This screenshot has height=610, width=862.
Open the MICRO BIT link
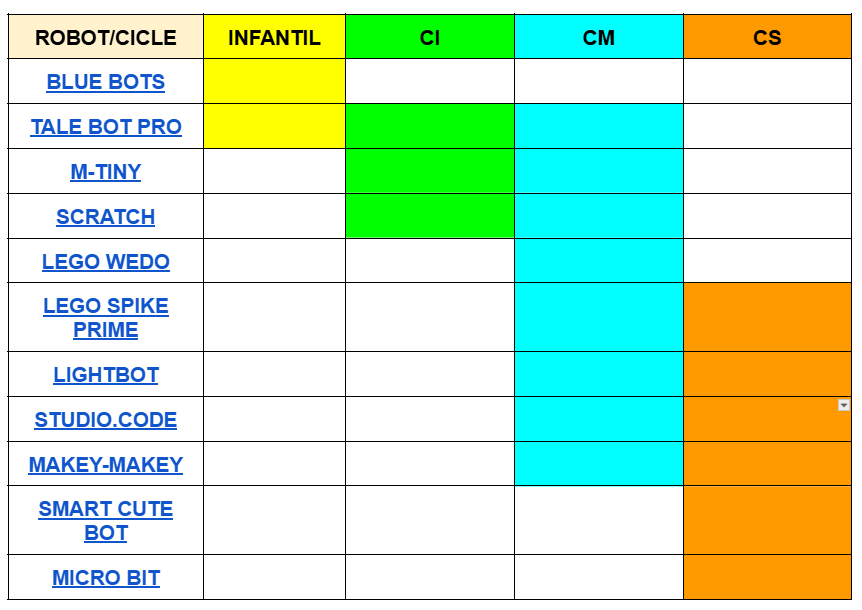click(x=105, y=578)
